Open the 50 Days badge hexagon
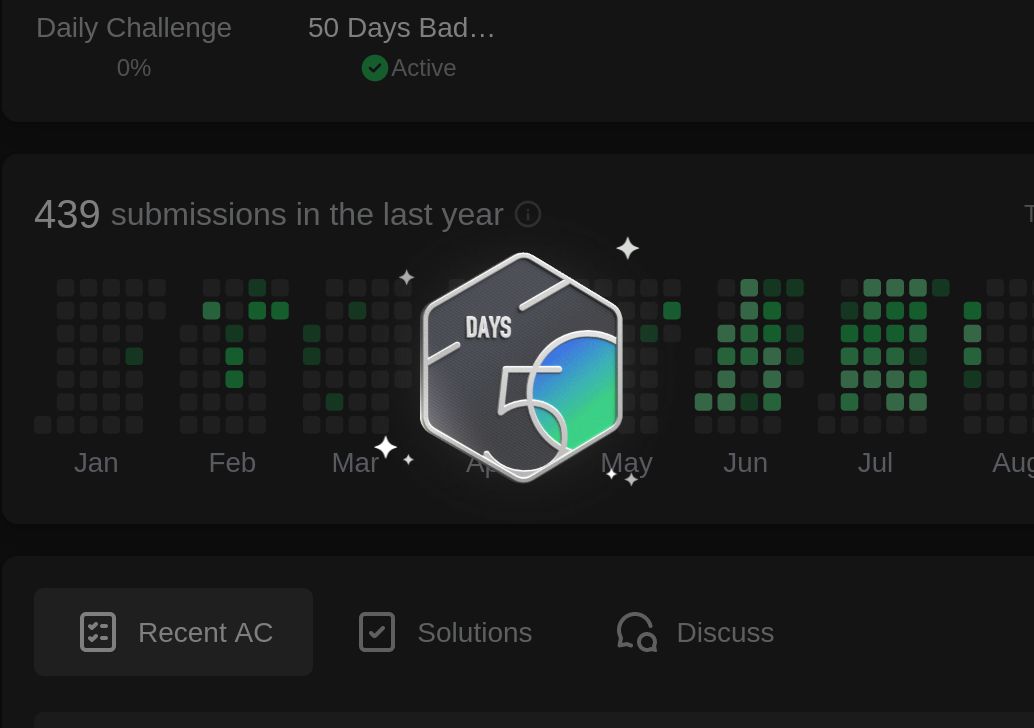The width and height of the screenshot is (1034, 728). 522,367
